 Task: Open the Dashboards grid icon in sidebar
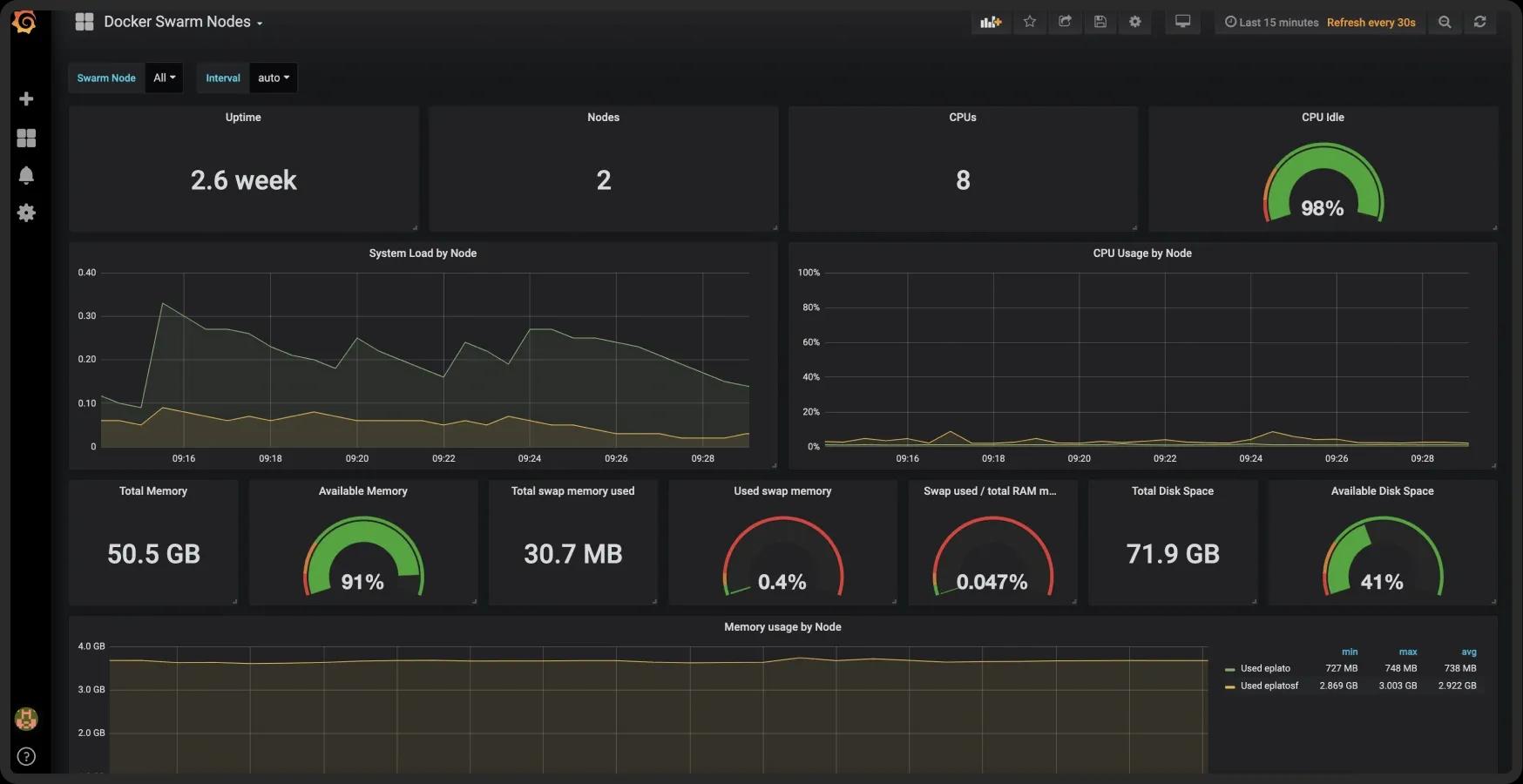click(26, 139)
